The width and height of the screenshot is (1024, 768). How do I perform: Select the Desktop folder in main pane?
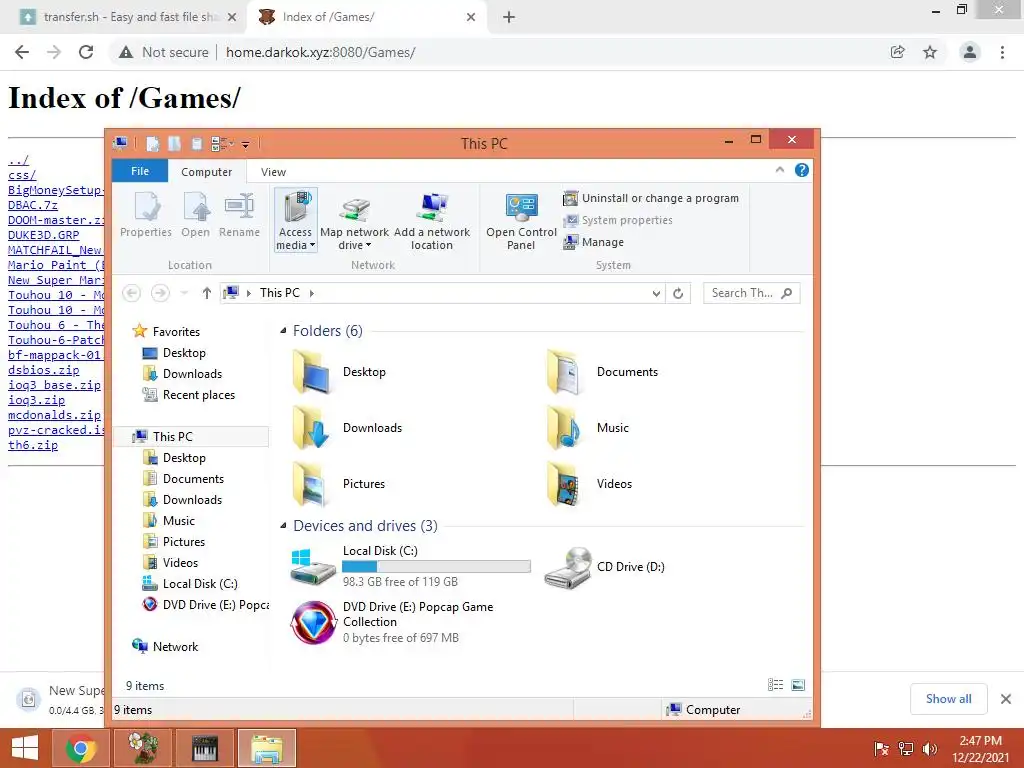pyautogui.click(x=340, y=372)
